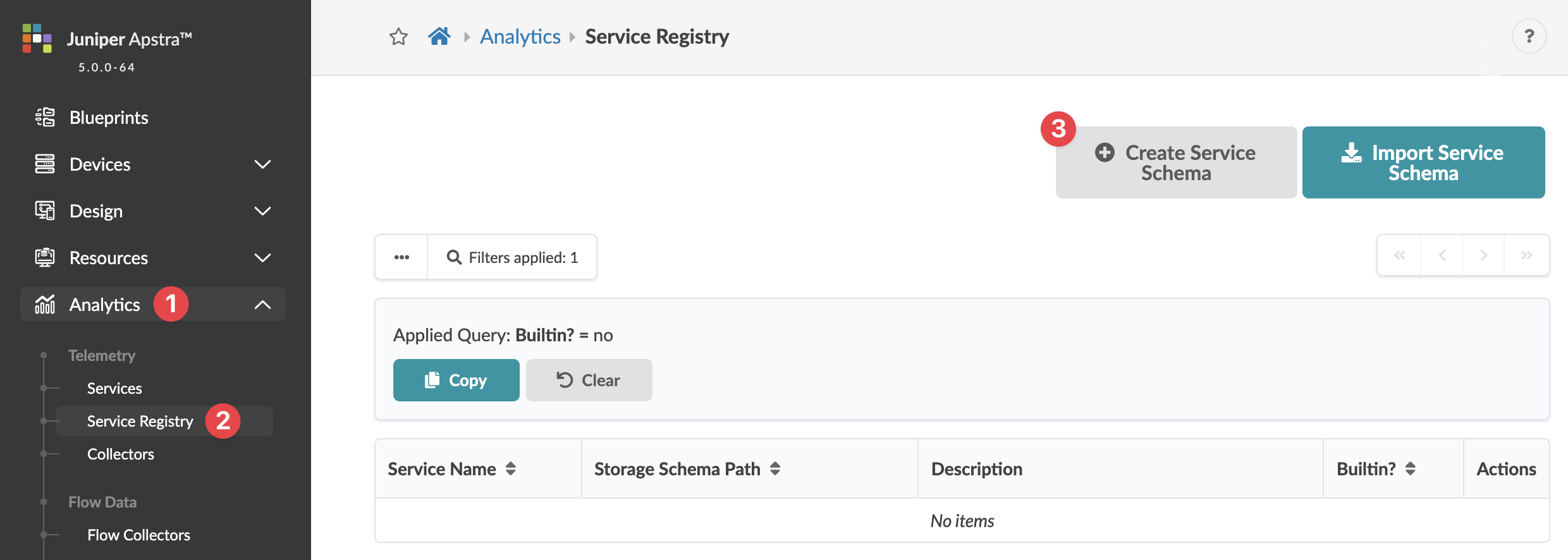This screenshot has height=560, width=1568.
Task: Sort by Builtin? column arrows
Action: 1411,469
